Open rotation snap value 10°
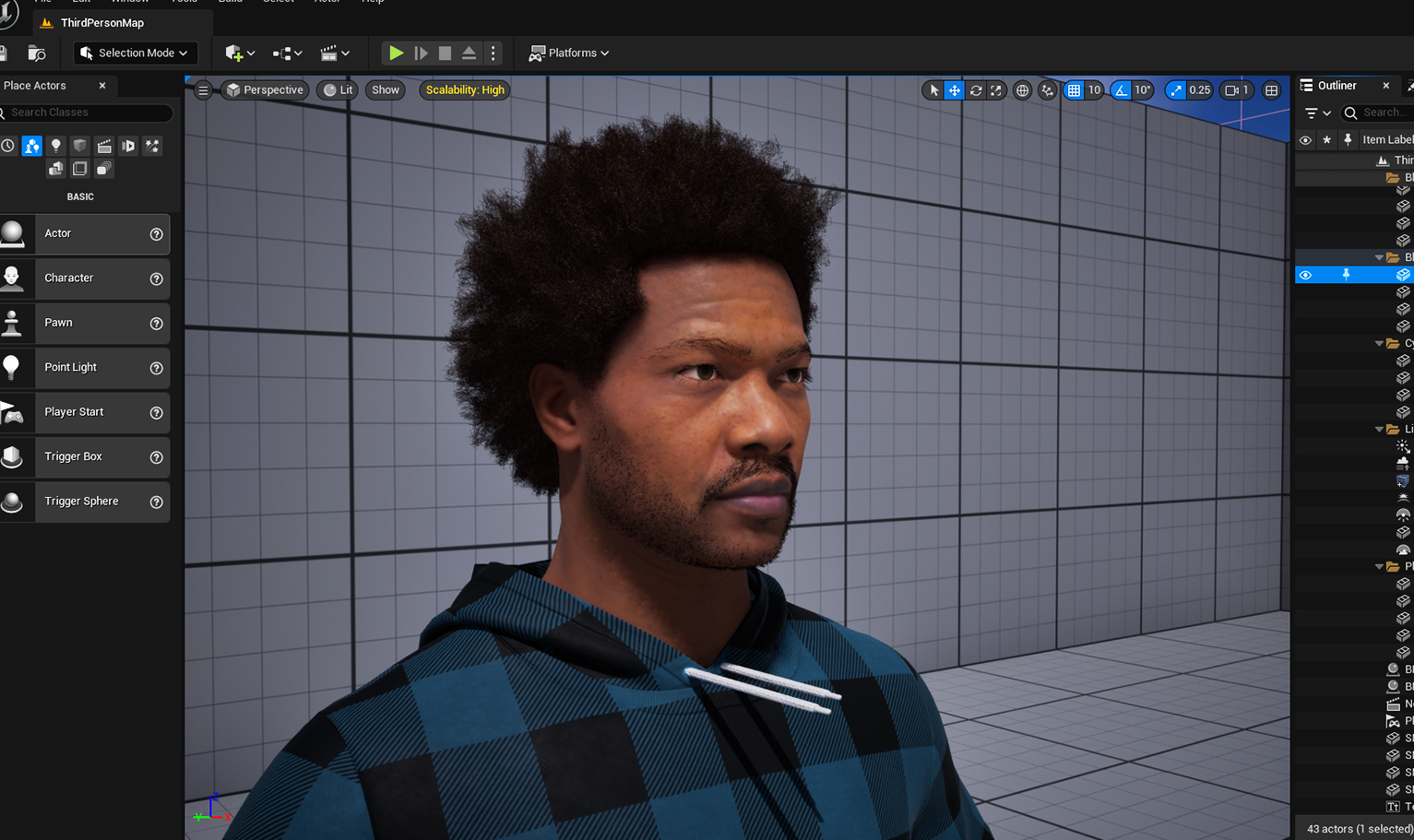 (1143, 90)
